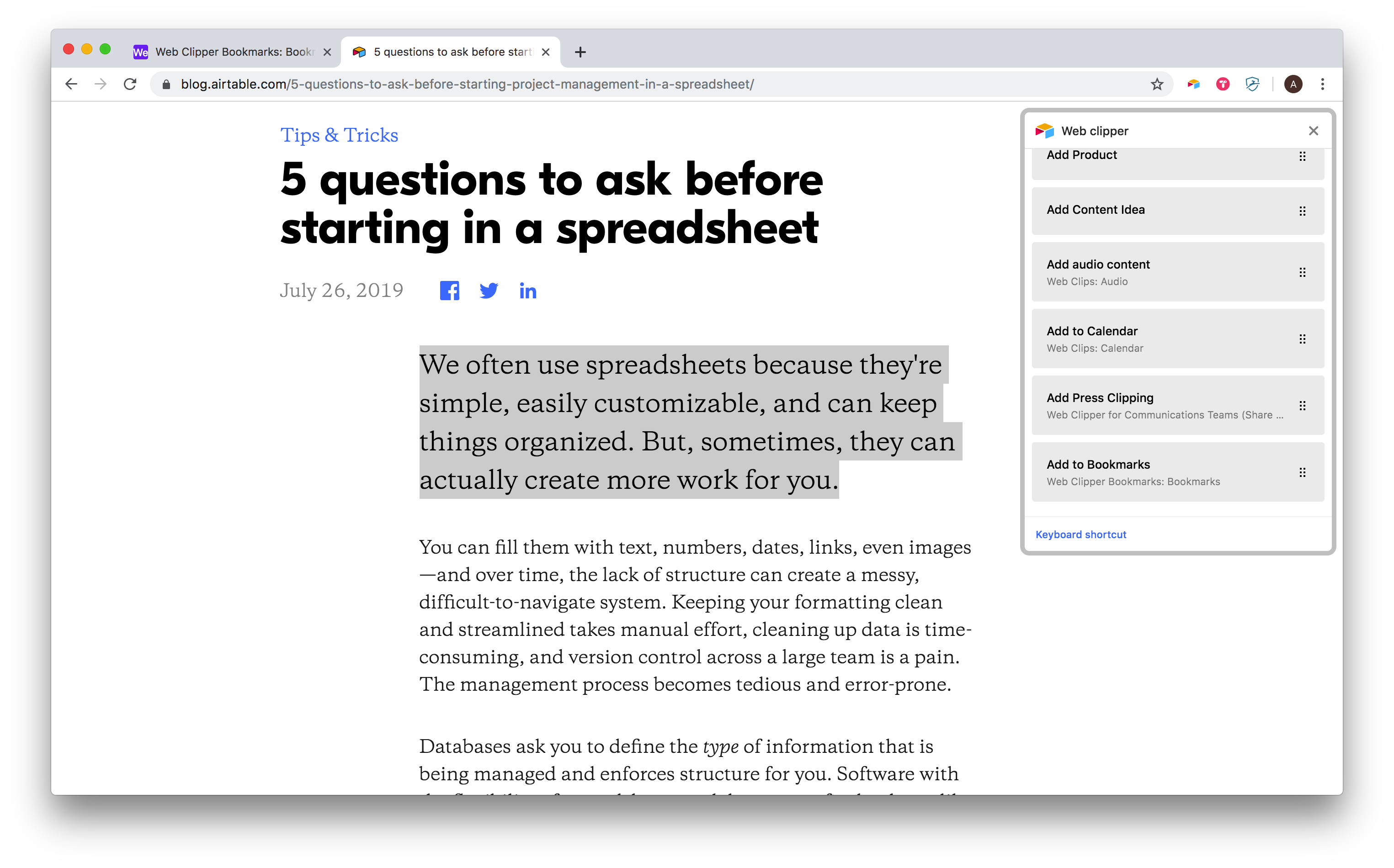View site info via the lock icon
This screenshot has width=1394, height=868.
[x=166, y=85]
